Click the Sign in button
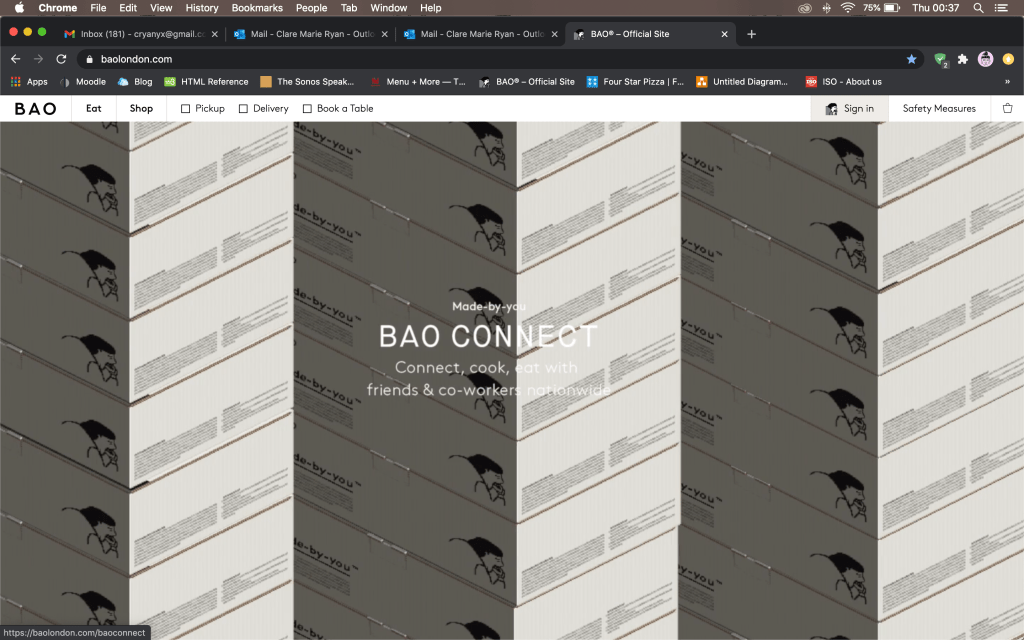This screenshot has width=1024, height=640. tap(849, 108)
